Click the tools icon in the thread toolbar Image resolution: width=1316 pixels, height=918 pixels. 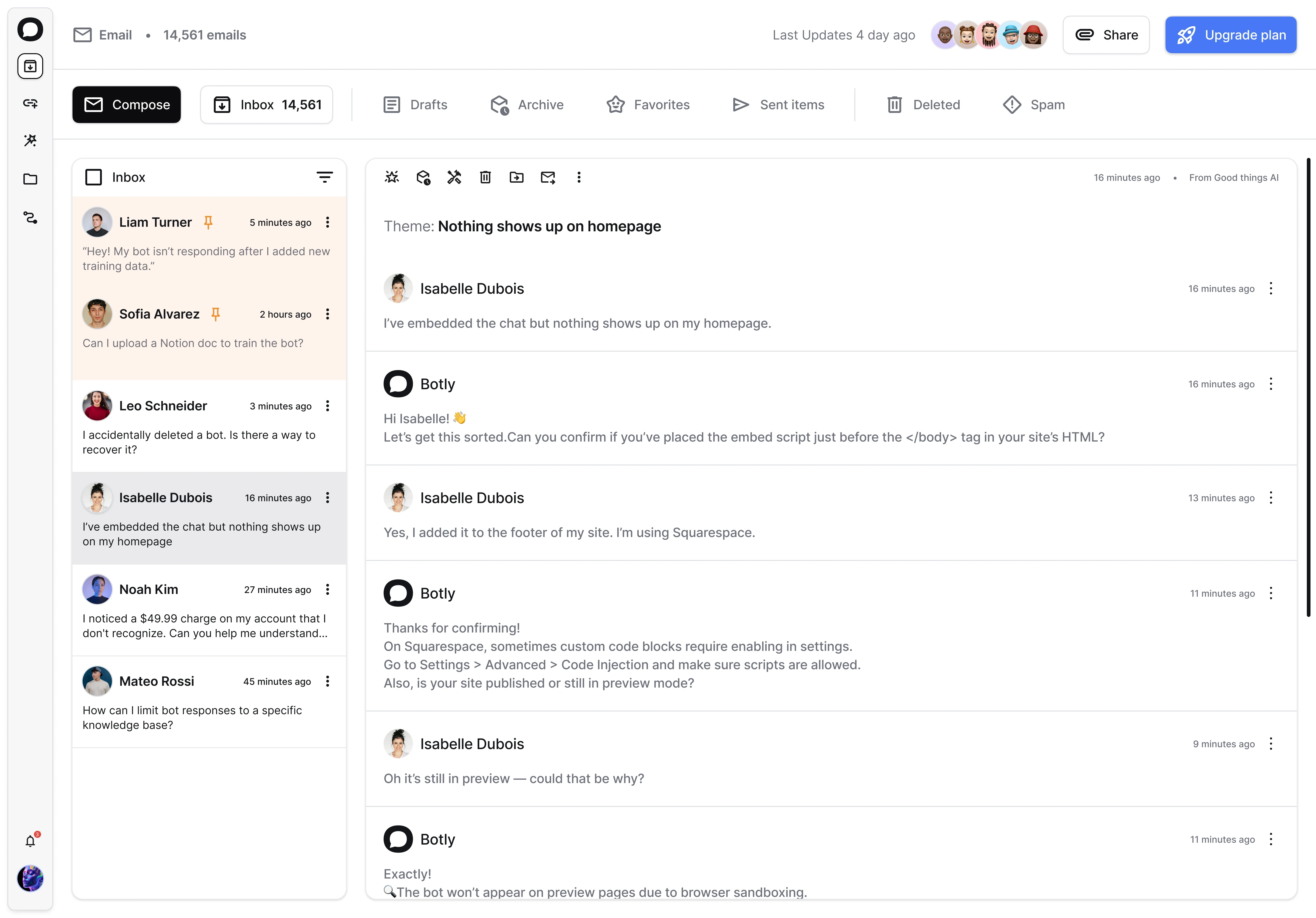tap(454, 177)
